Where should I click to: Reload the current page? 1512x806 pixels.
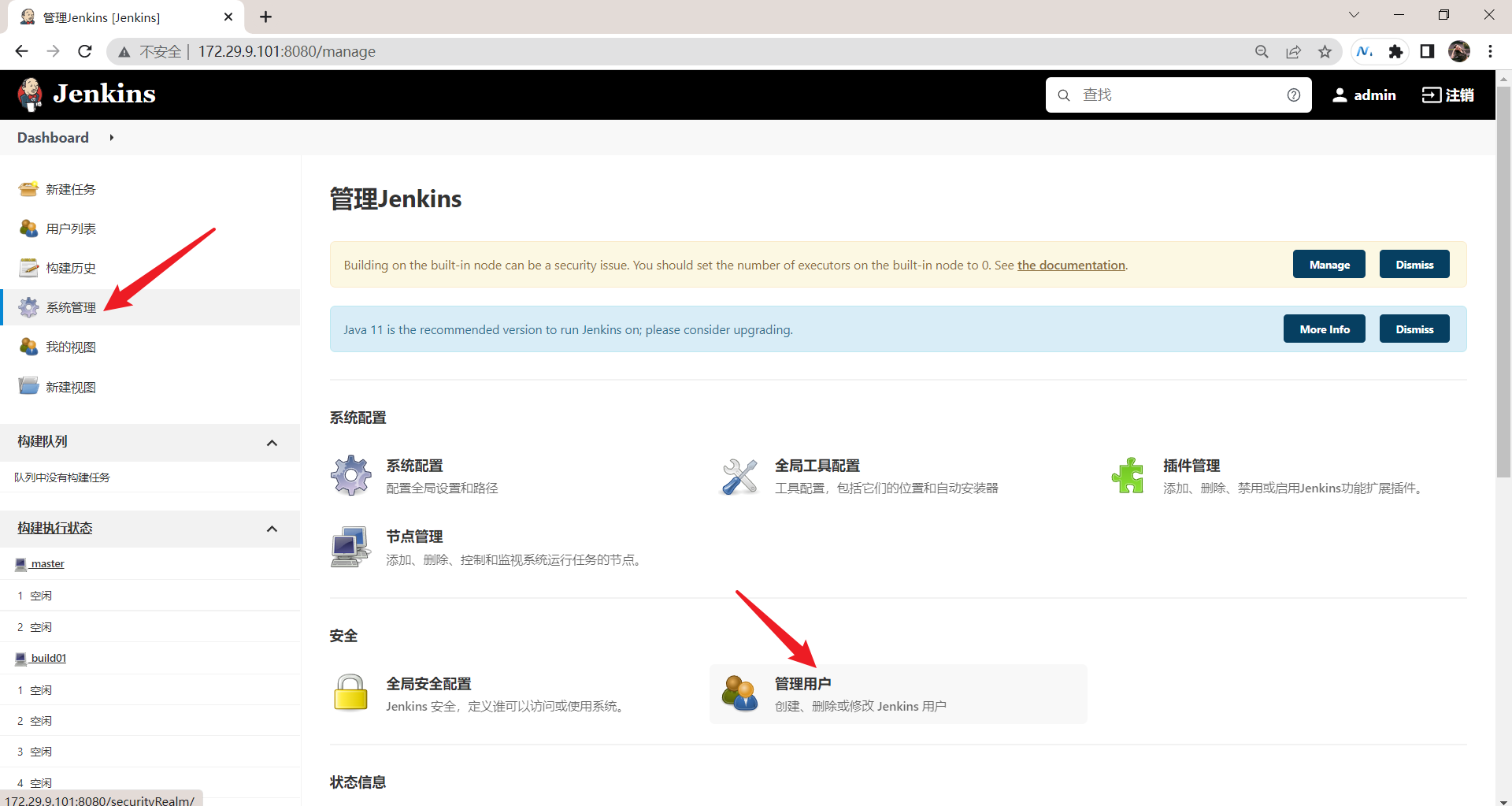pos(85,51)
